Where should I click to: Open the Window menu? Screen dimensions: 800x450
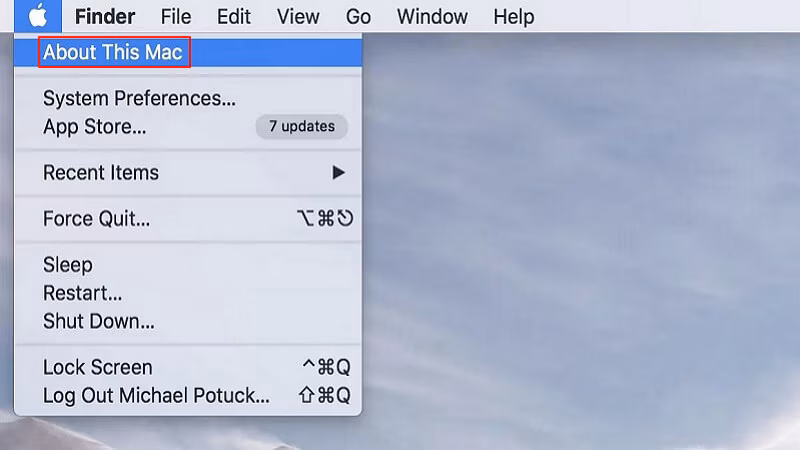coord(432,17)
